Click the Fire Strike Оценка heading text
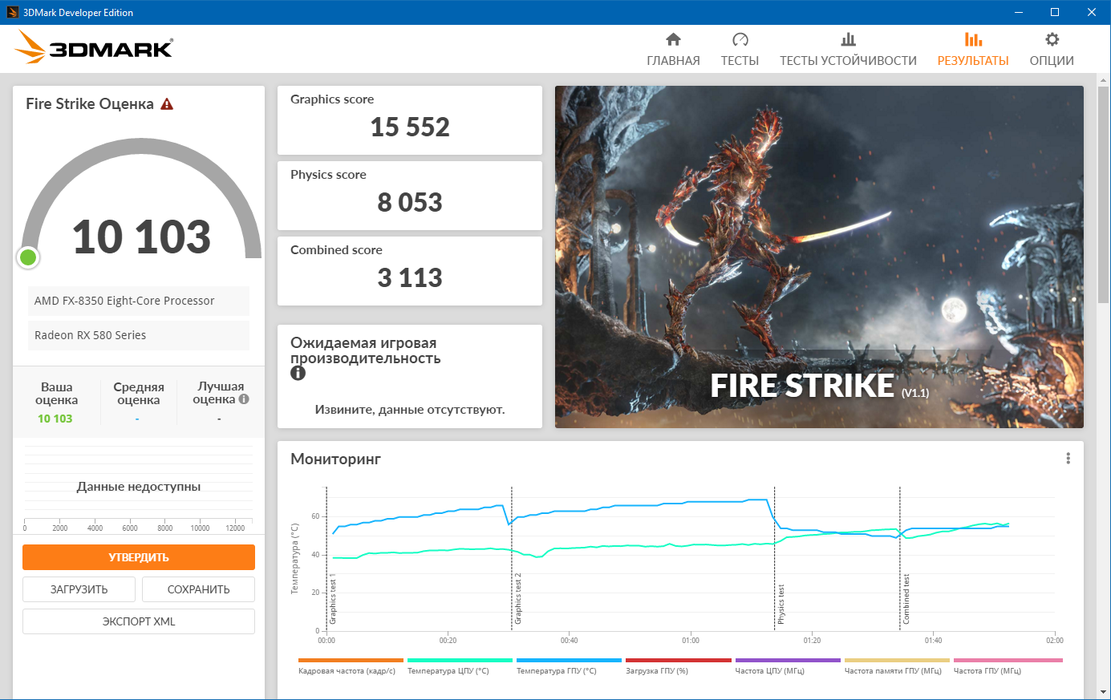Image resolution: width=1111 pixels, height=700 pixels. (89, 104)
